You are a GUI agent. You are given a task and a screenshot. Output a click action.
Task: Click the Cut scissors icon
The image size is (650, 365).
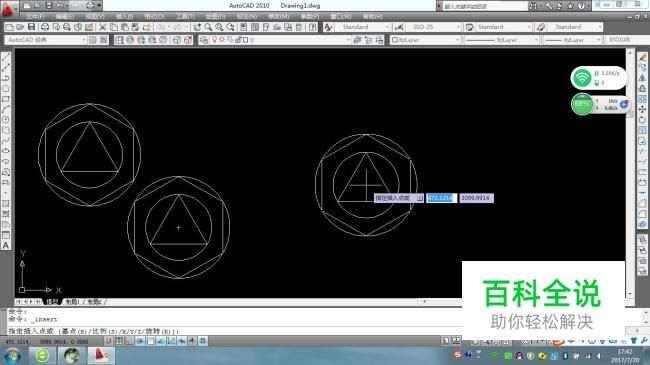[102, 27]
